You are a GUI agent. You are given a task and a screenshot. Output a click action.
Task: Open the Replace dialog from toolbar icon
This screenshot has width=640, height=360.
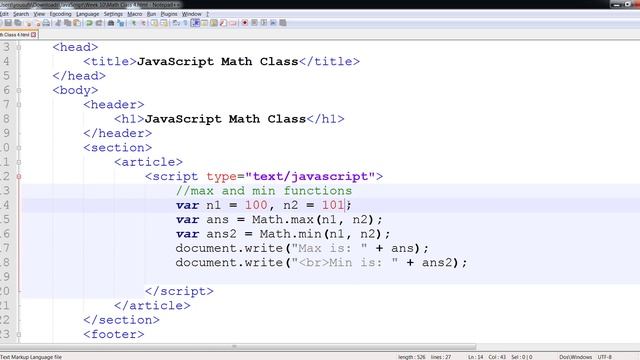(120, 23)
